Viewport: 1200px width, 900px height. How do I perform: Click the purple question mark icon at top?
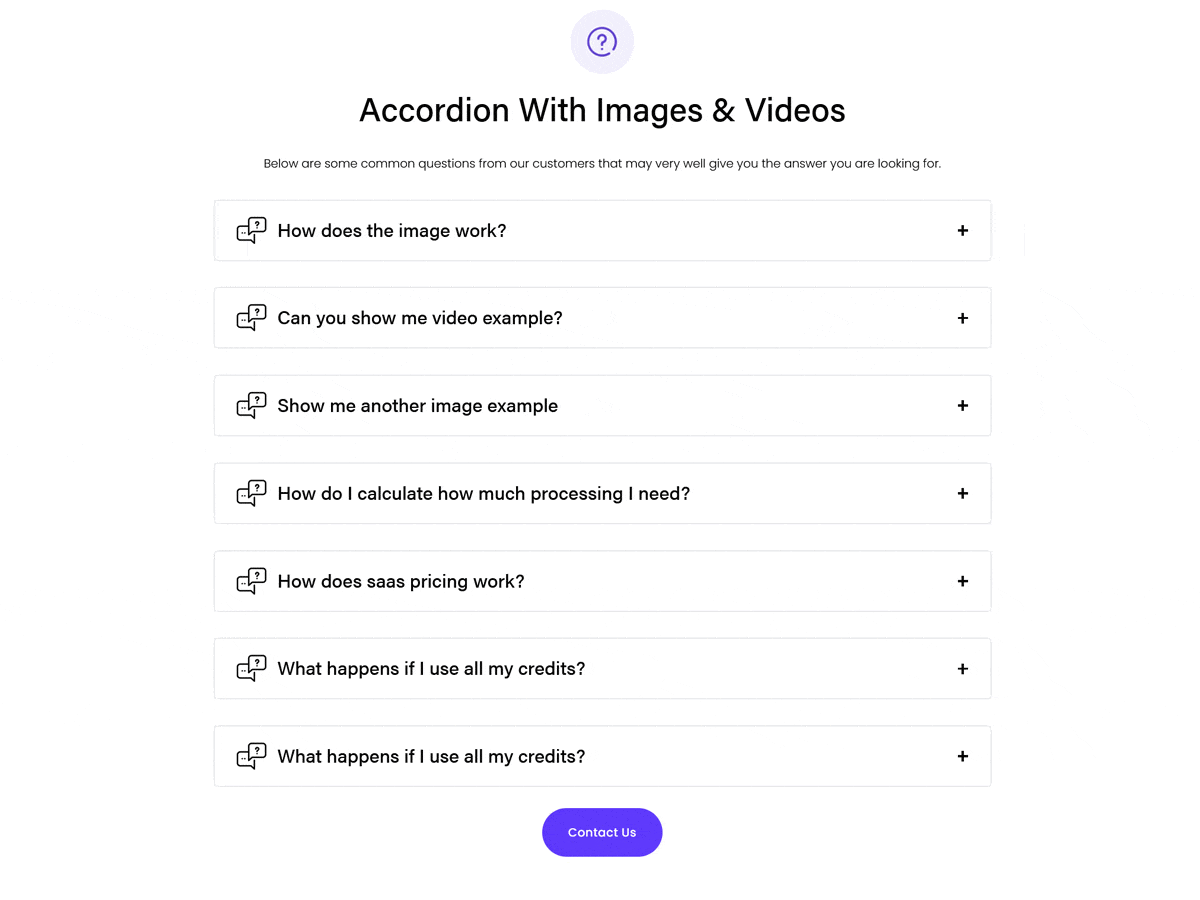602,42
